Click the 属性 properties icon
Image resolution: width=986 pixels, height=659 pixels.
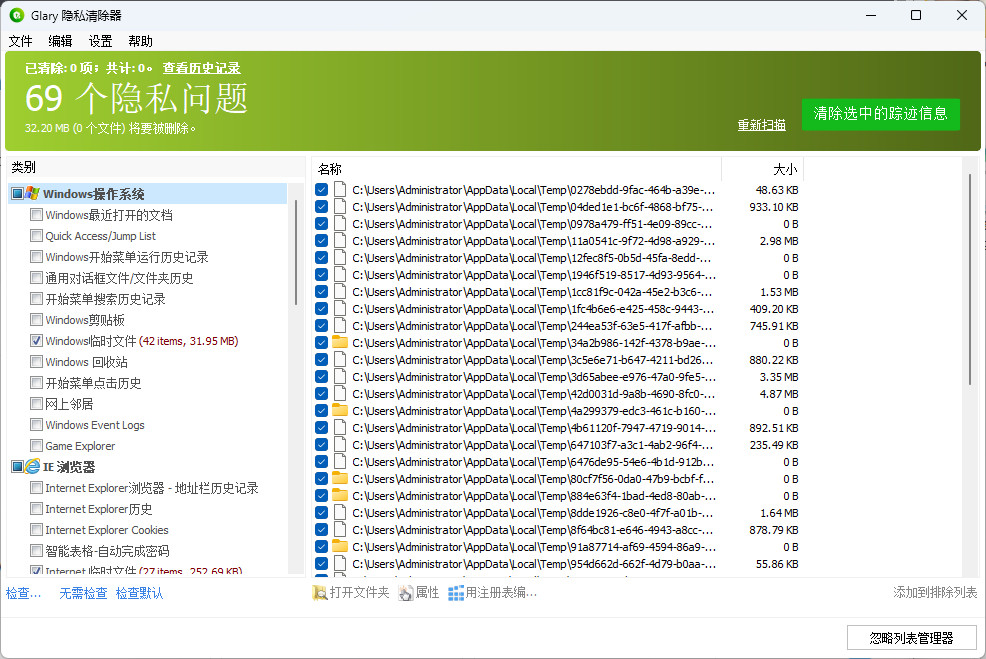(406, 592)
